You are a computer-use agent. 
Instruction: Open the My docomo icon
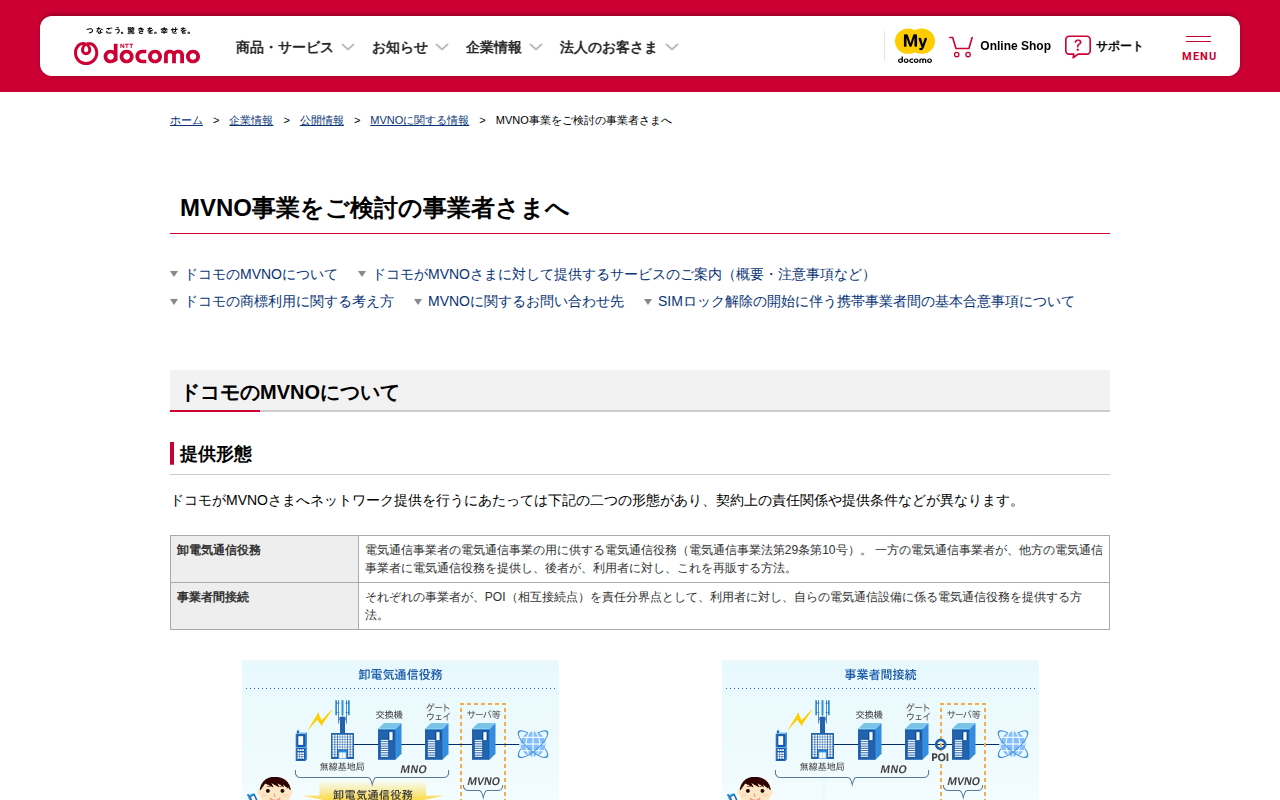point(915,46)
